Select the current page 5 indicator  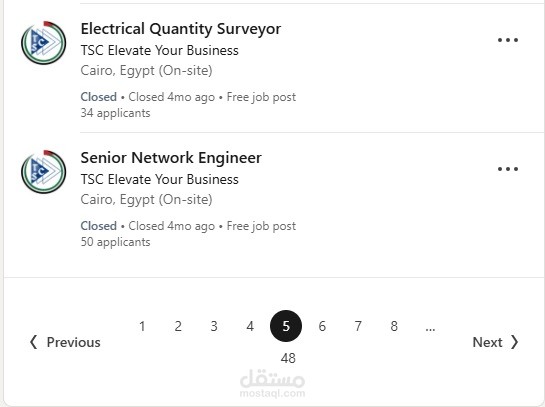[x=286, y=326]
